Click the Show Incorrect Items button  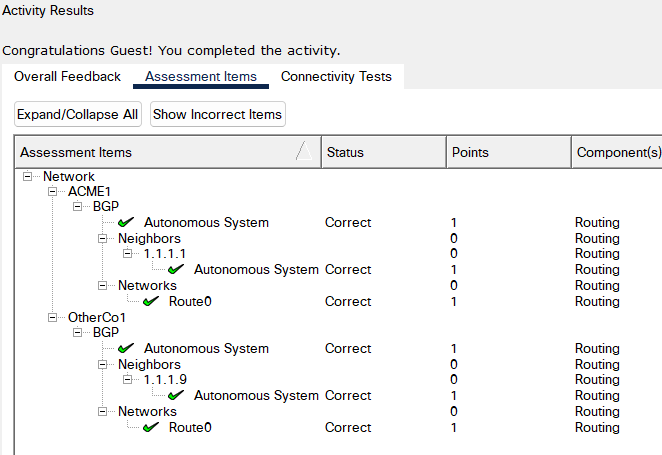(217, 115)
